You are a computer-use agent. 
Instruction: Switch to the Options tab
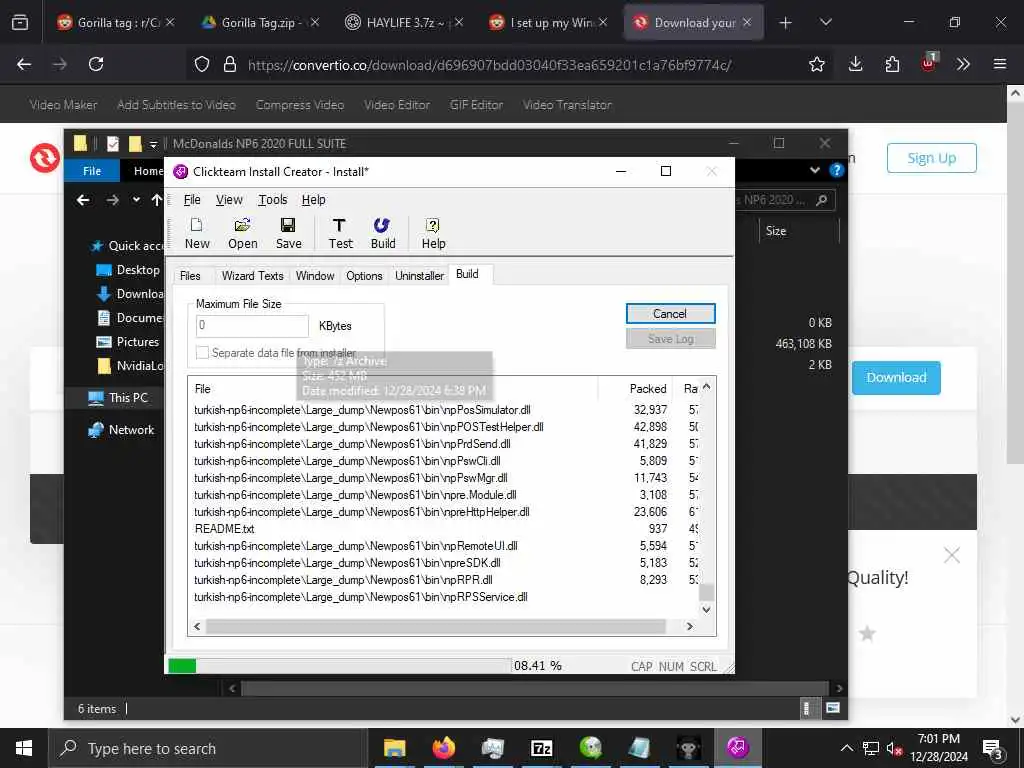(x=364, y=276)
